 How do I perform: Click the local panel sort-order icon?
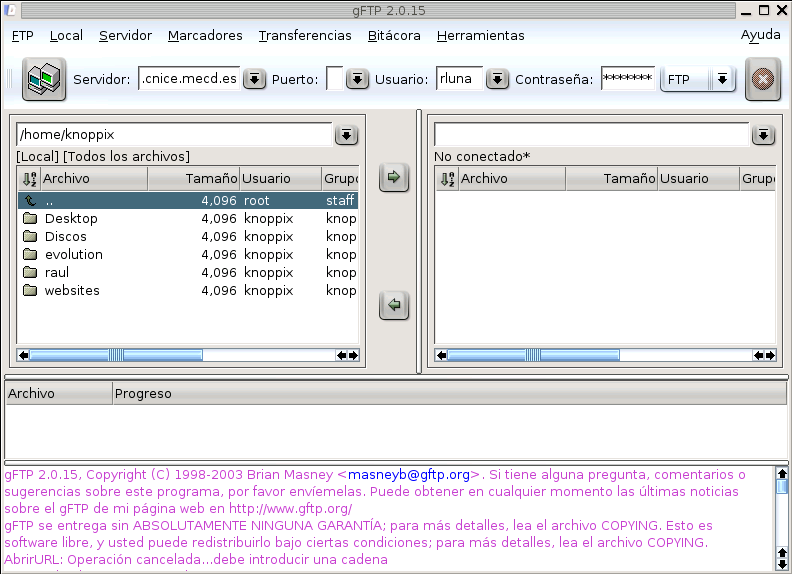click(x=29, y=179)
